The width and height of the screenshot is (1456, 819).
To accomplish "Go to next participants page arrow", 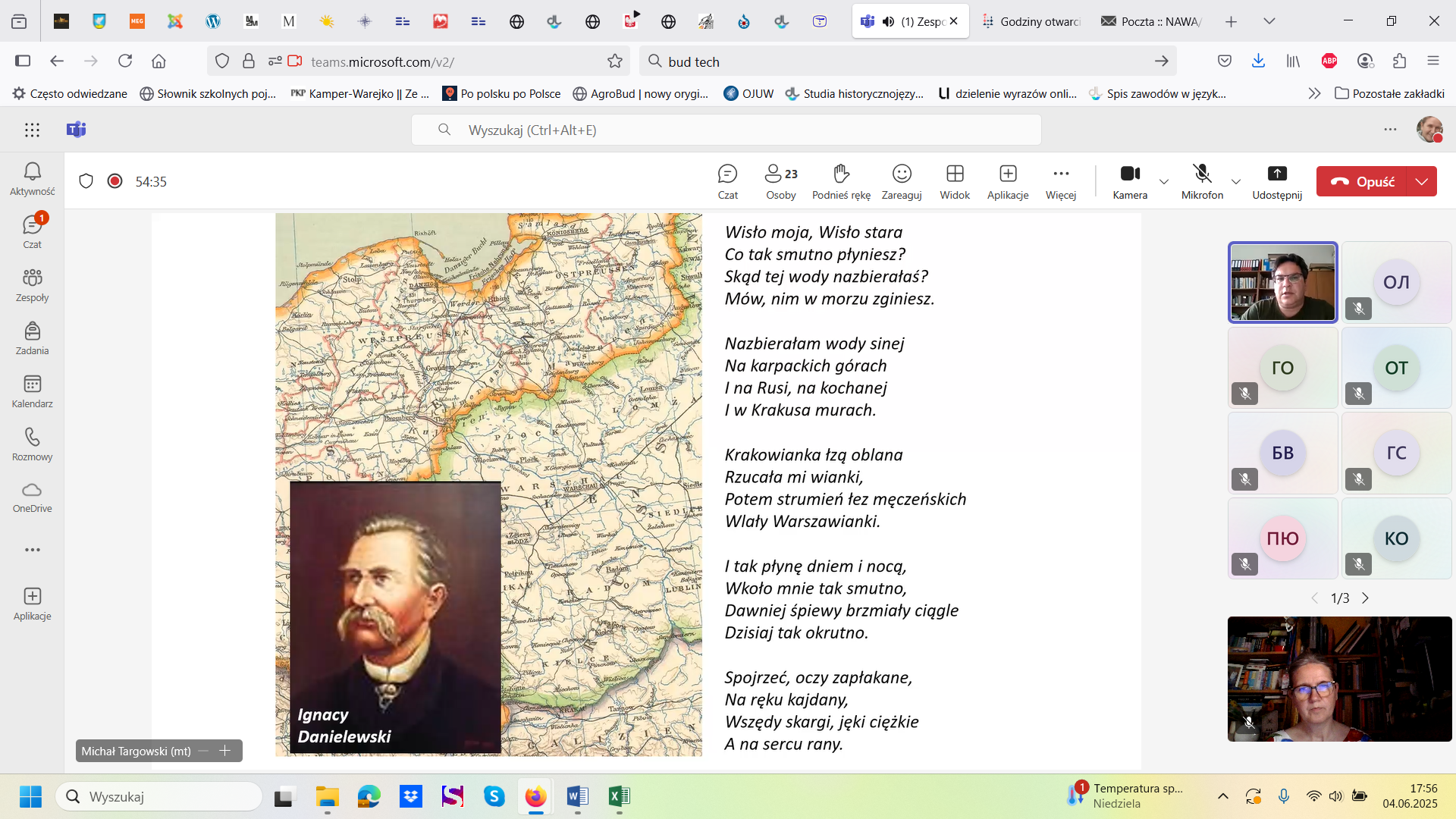I will point(1365,598).
